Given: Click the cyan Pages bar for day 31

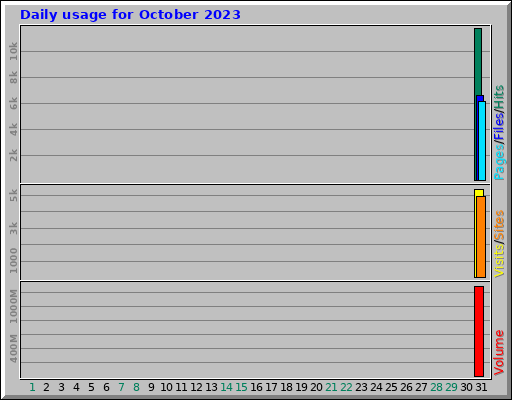Looking at the screenshot, I should [x=482, y=141].
